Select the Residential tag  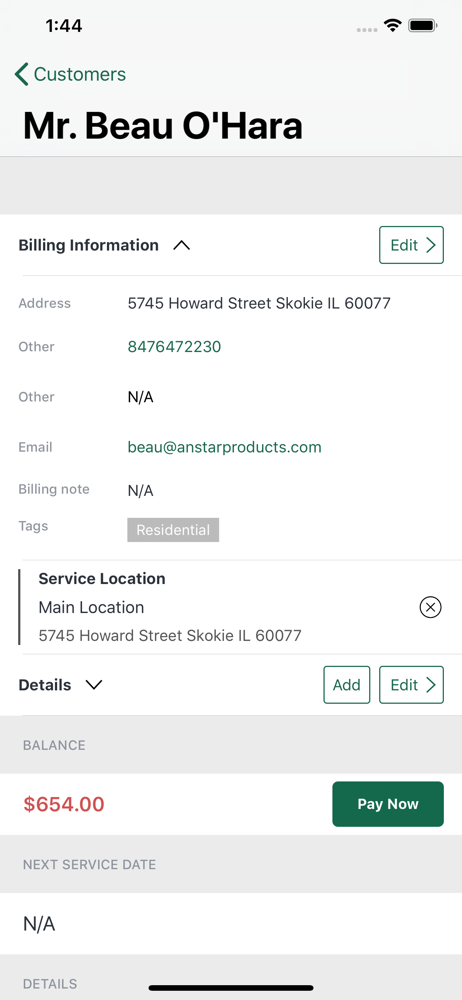click(x=173, y=530)
